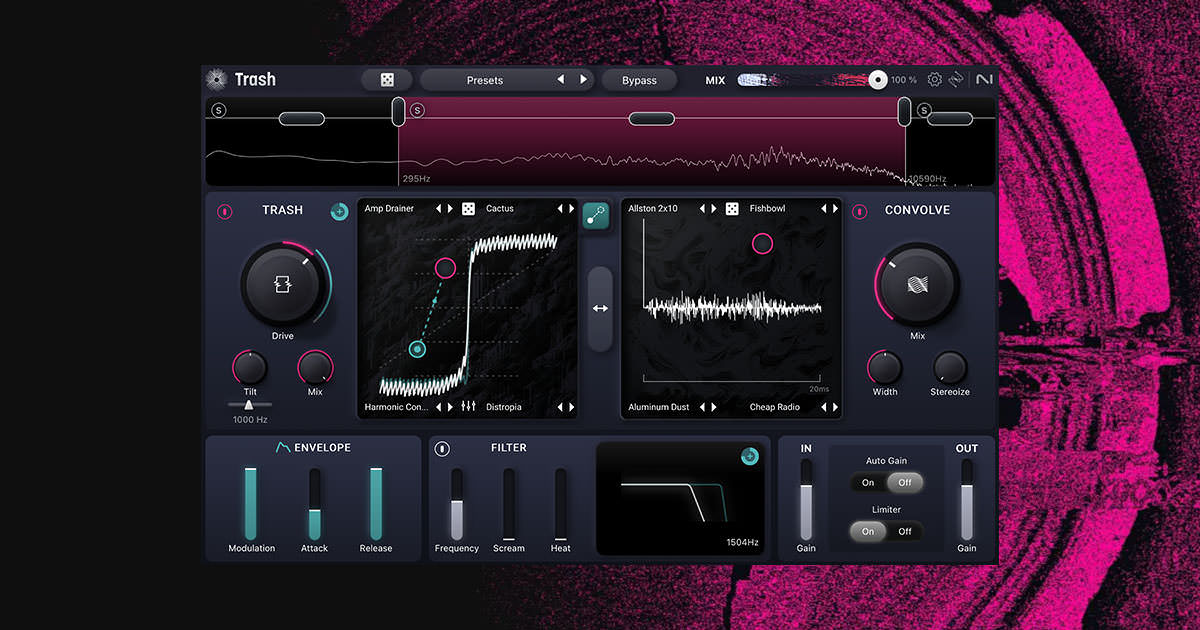This screenshot has width=1200, height=630.
Task: Click the filter Heat slider
Action: (560, 503)
